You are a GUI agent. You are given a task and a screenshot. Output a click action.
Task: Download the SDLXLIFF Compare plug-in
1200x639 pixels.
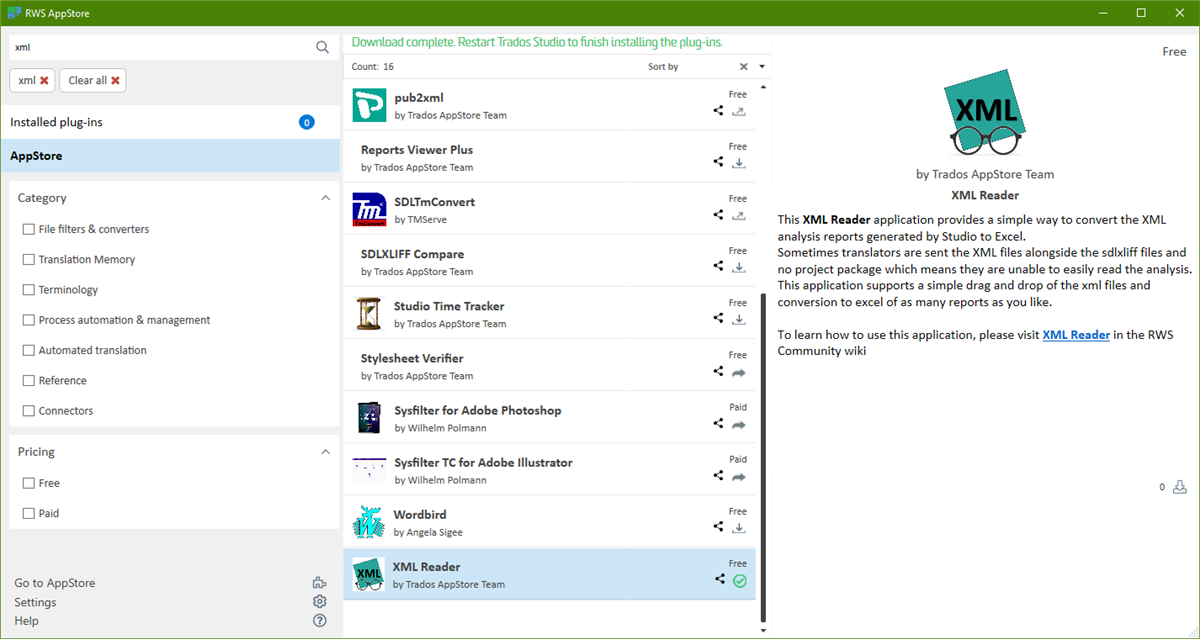[x=739, y=267]
